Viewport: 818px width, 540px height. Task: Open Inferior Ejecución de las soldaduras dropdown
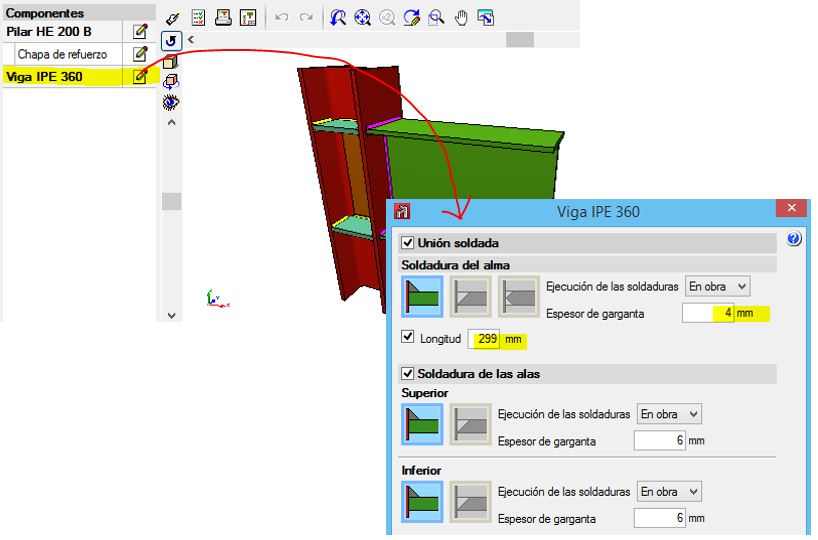point(669,492)
